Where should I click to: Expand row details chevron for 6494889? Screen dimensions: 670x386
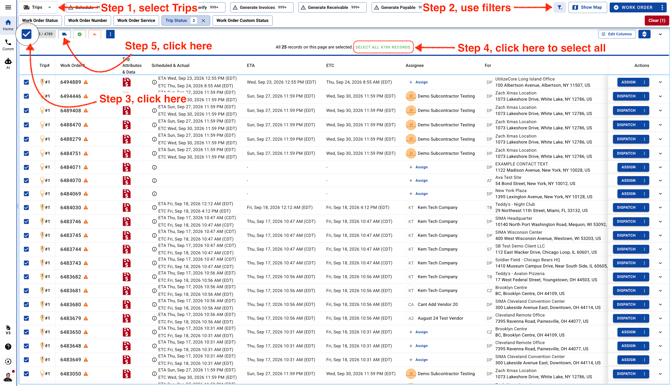pos(661,82)
